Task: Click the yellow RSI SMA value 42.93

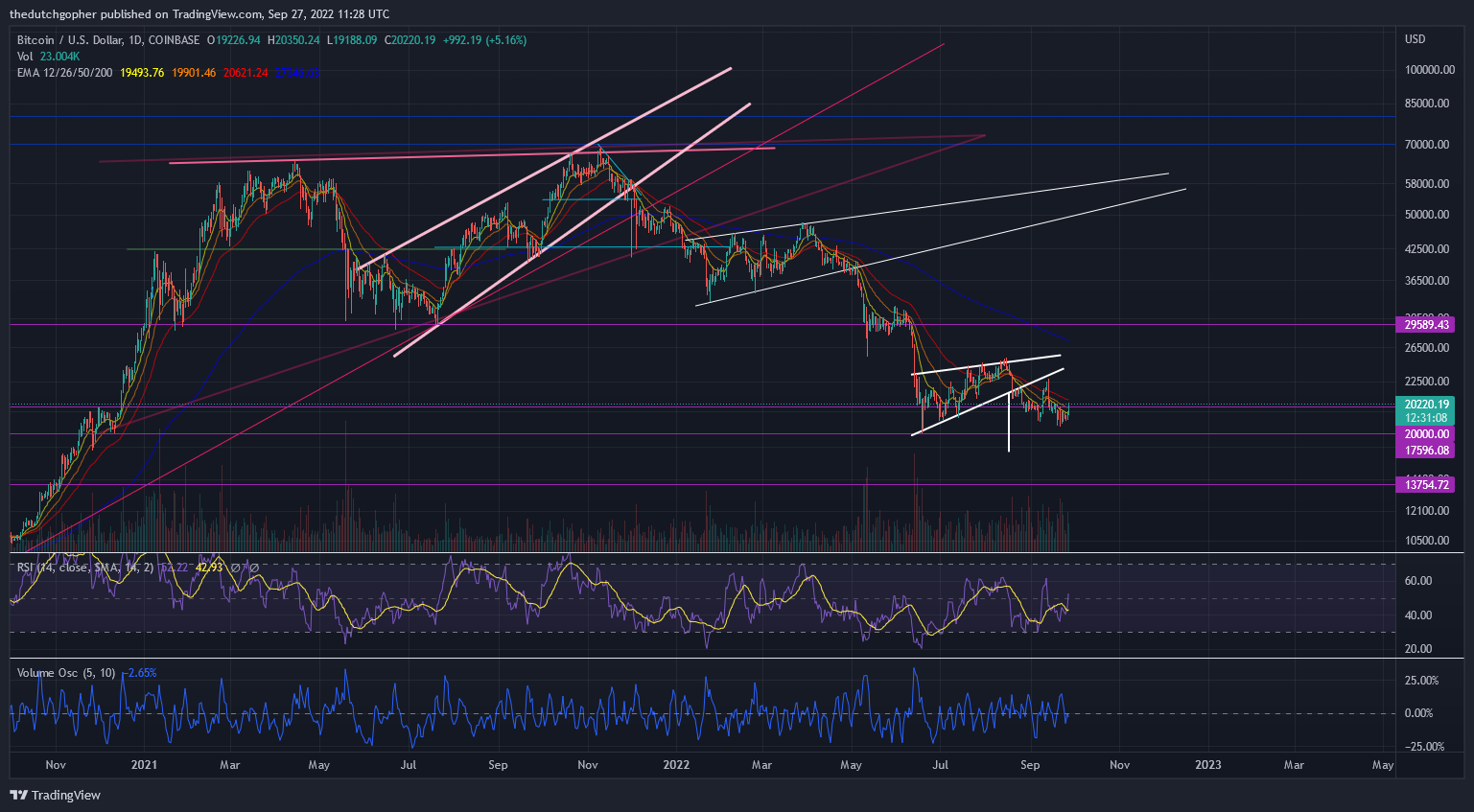Action: tap(208, 568)
